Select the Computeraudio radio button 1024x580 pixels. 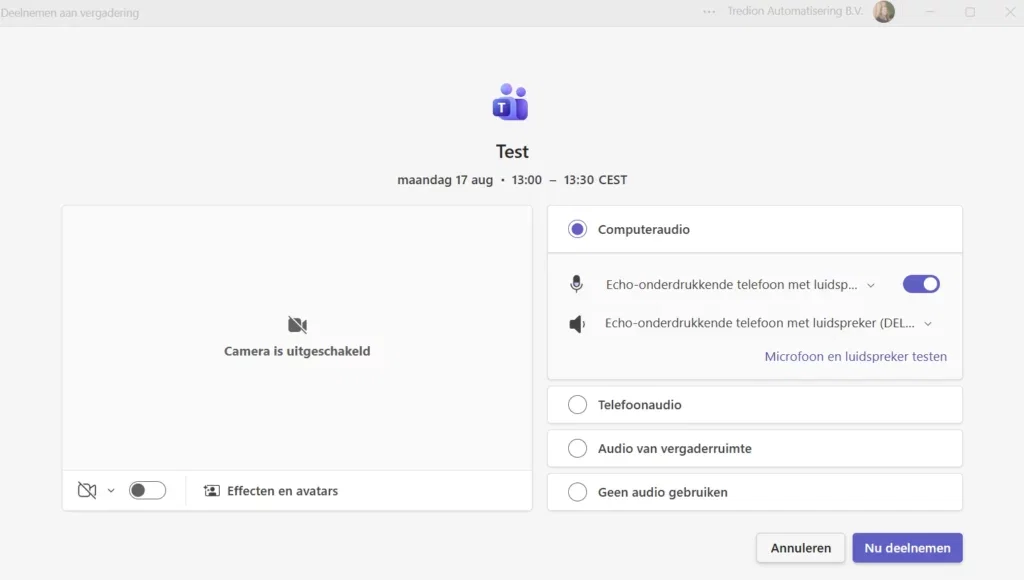[x=577, y=229]
